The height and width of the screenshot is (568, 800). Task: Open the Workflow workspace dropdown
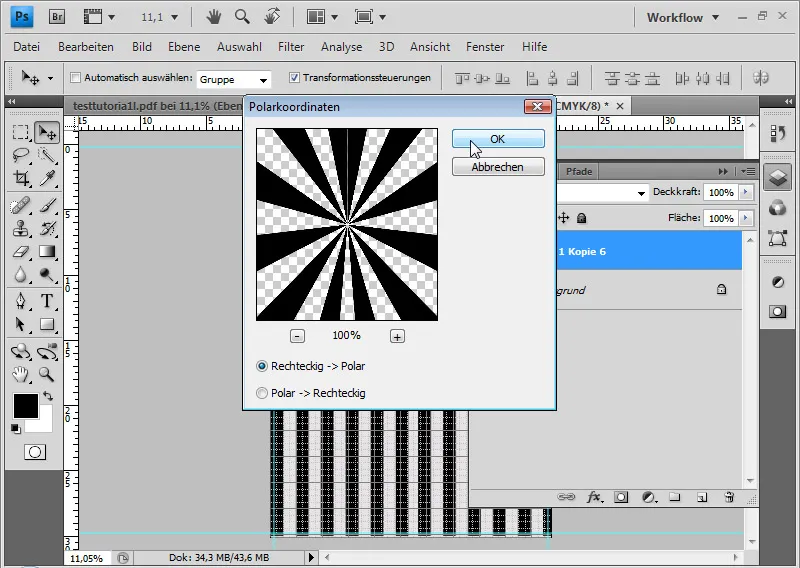[x=683, y=17]
